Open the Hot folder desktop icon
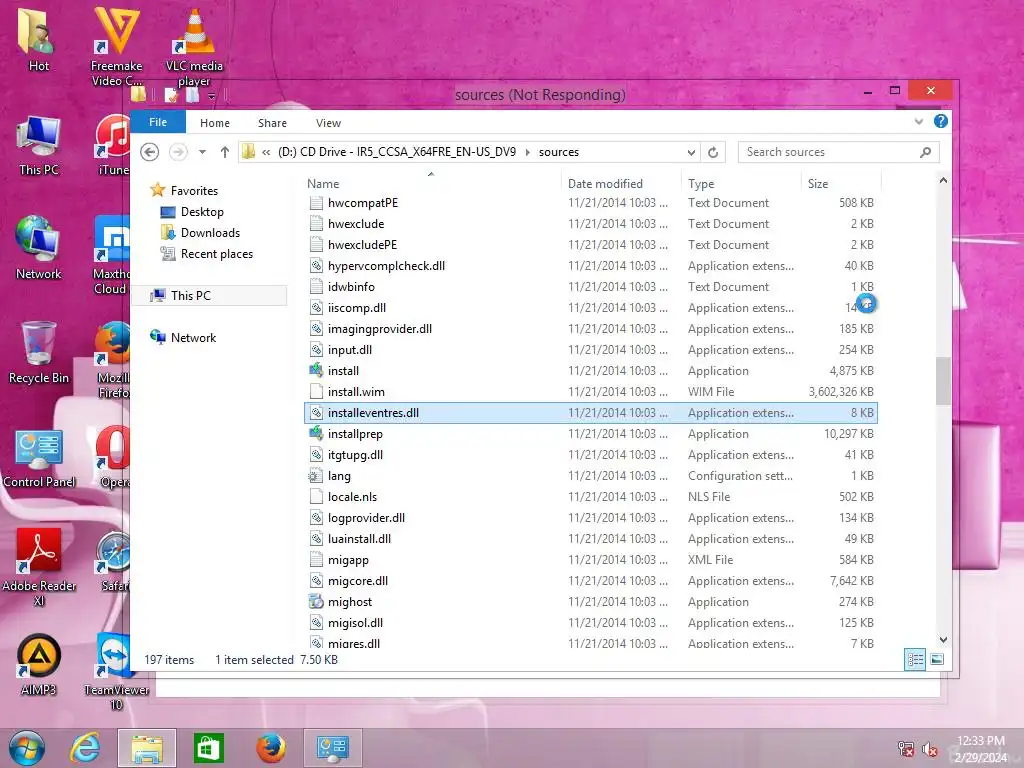The height and width of the screenshot is (768, 1024). (39, 38)
